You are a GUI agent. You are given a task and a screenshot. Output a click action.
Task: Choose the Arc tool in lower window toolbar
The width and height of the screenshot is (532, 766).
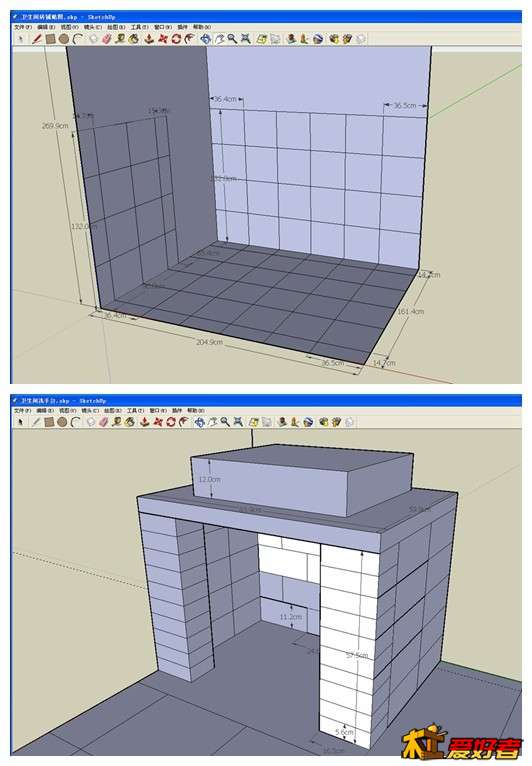point(75,422)
